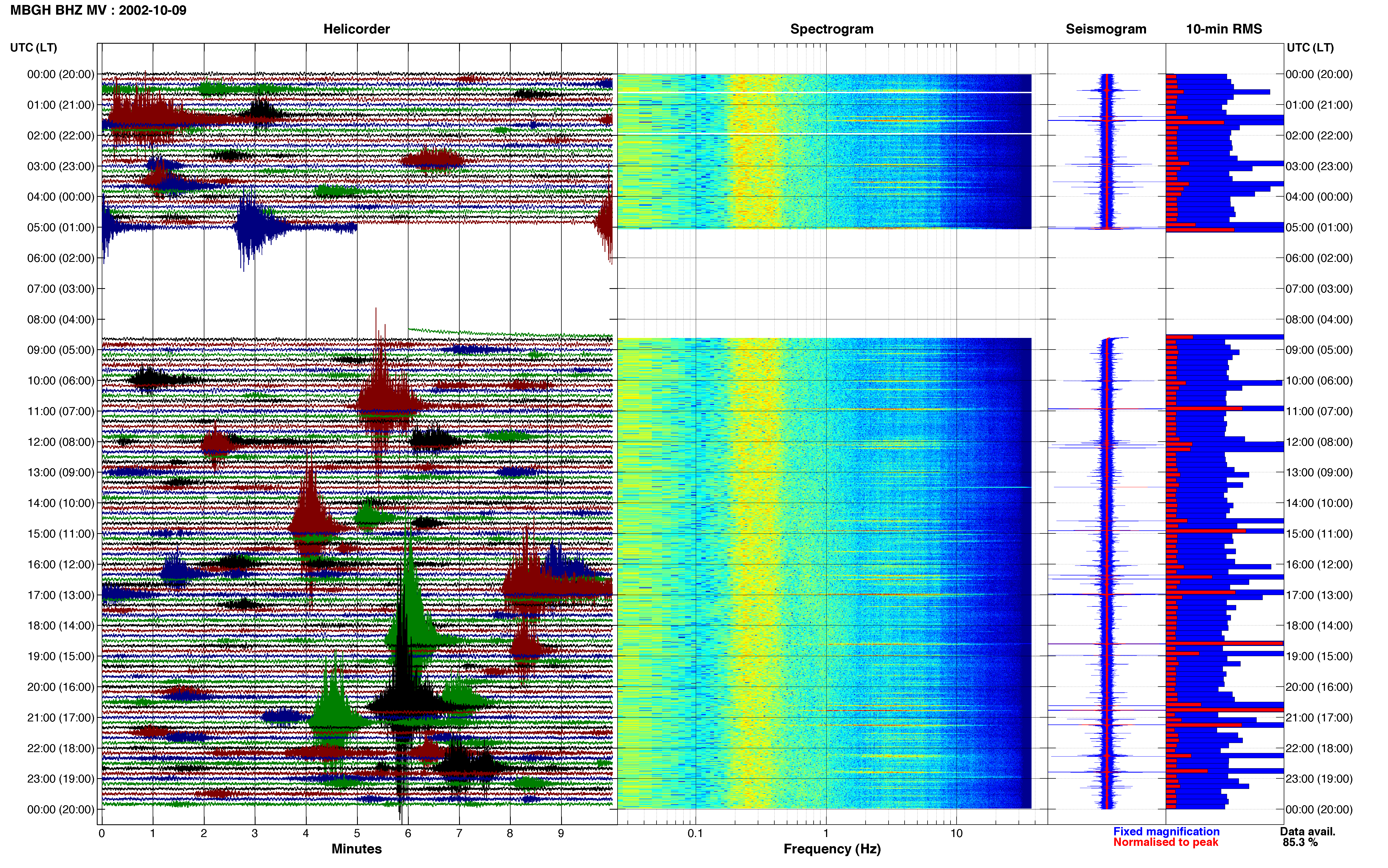Click '06:00 (02:00)' on the Helicorder time axis
The image size is (1388, 868).
coord(61,258)
